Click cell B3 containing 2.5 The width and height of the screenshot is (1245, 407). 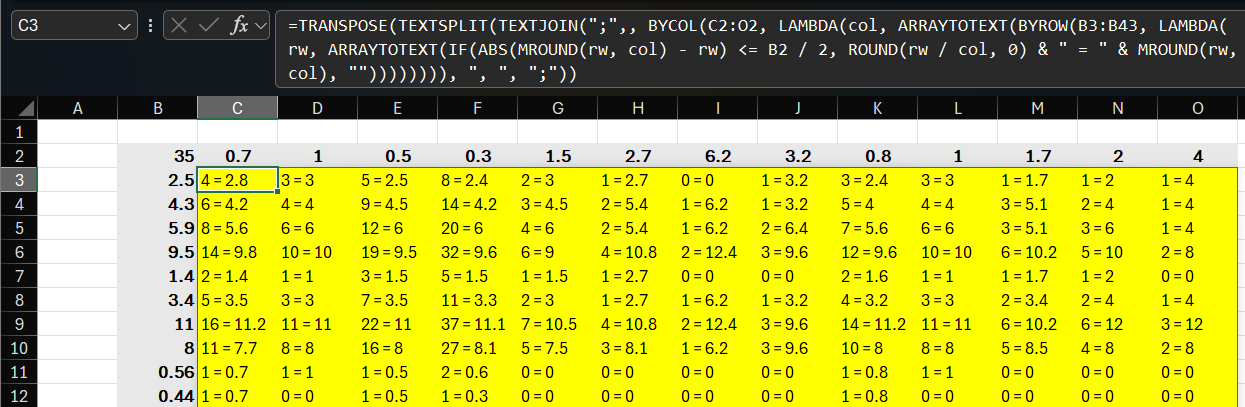point(157,180)
